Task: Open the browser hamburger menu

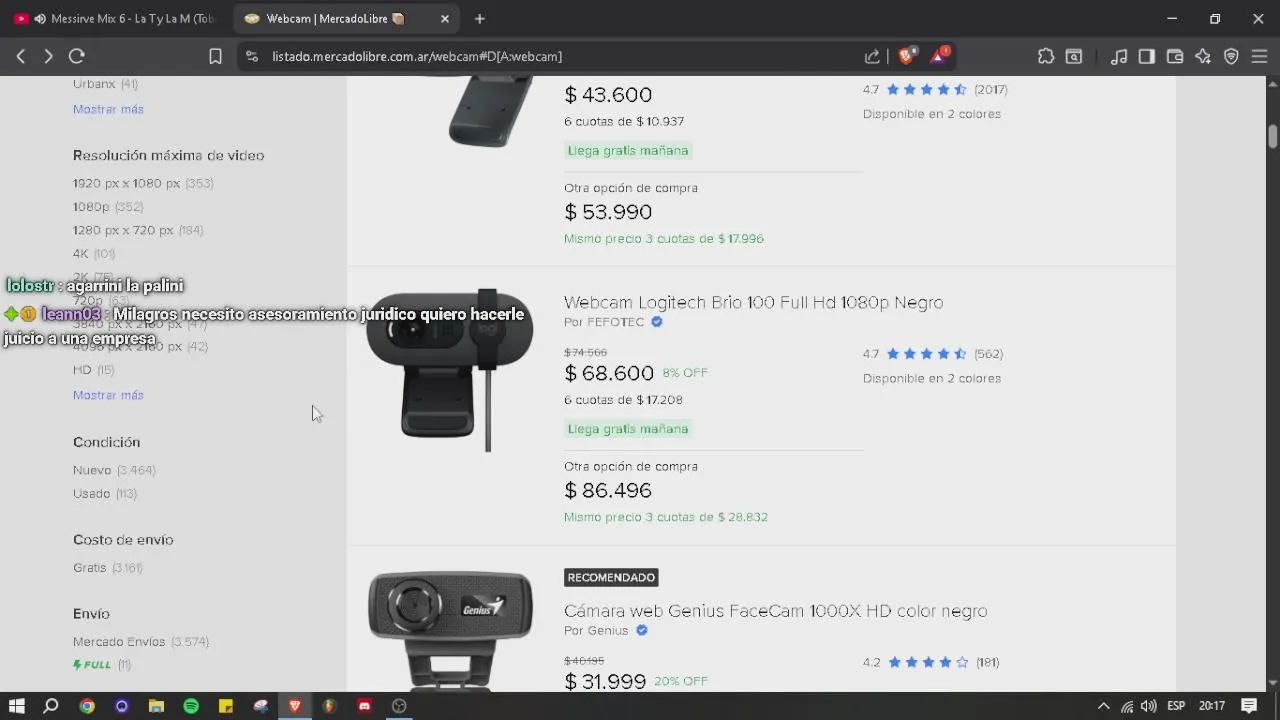Action: 1259,56
